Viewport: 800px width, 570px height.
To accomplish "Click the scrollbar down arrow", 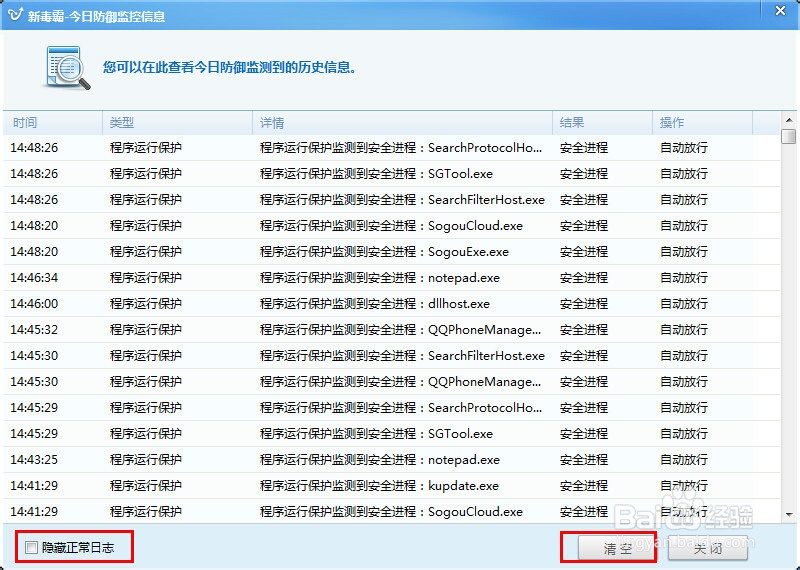I will 789,514.
